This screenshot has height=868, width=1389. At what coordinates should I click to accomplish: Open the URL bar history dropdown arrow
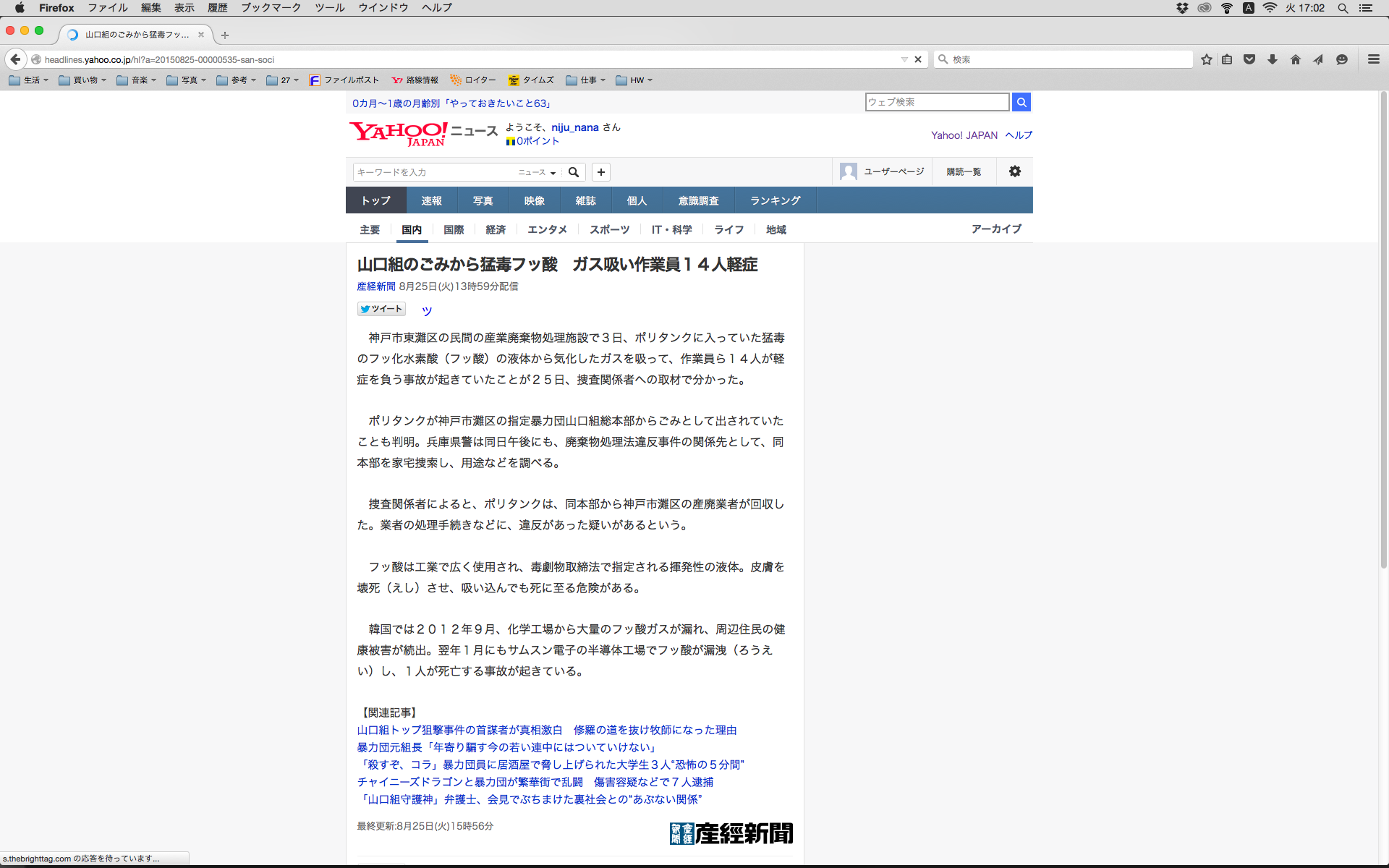pyautogui.click(x=904, y=59)
